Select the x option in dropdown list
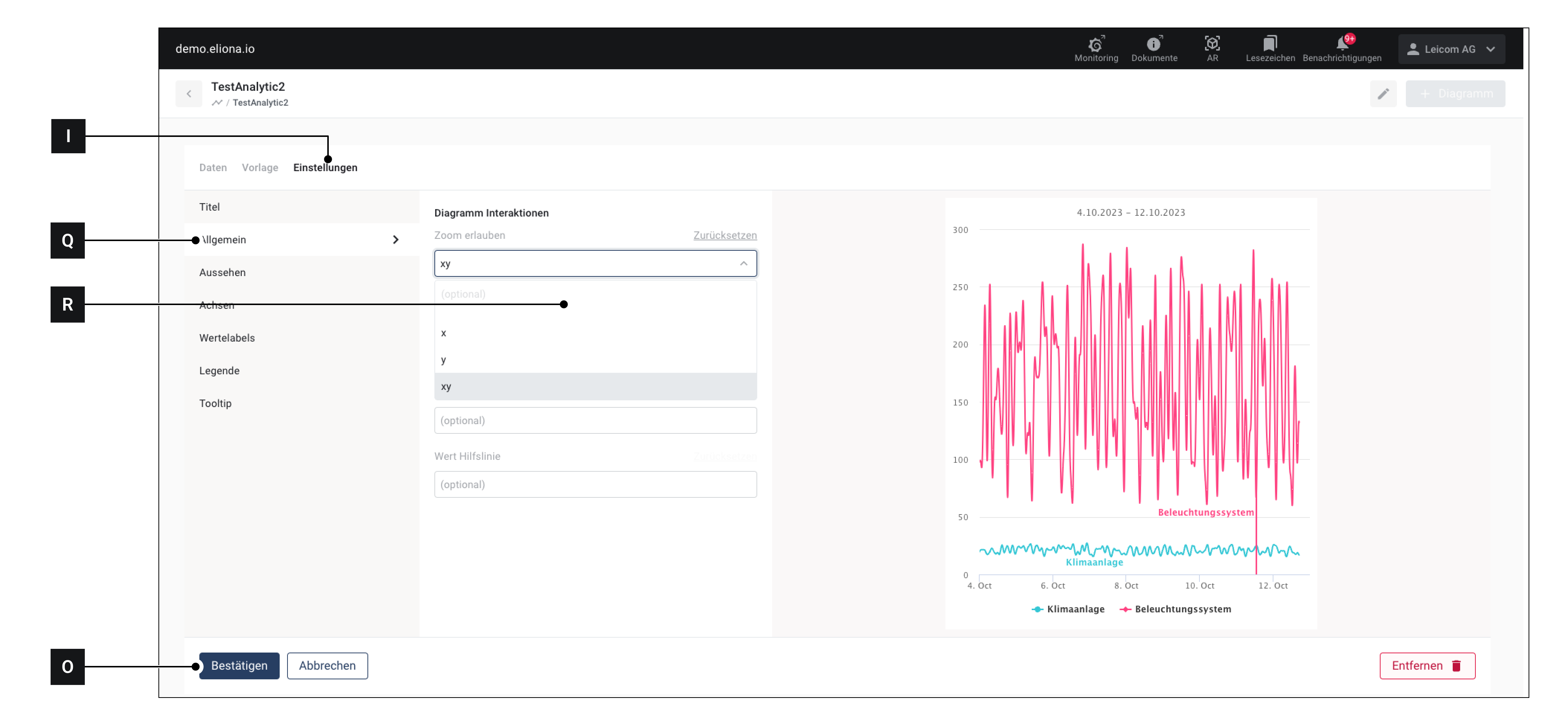This screenshot has height=721, width=1568. pyautogui.click(x=444, y=333)
